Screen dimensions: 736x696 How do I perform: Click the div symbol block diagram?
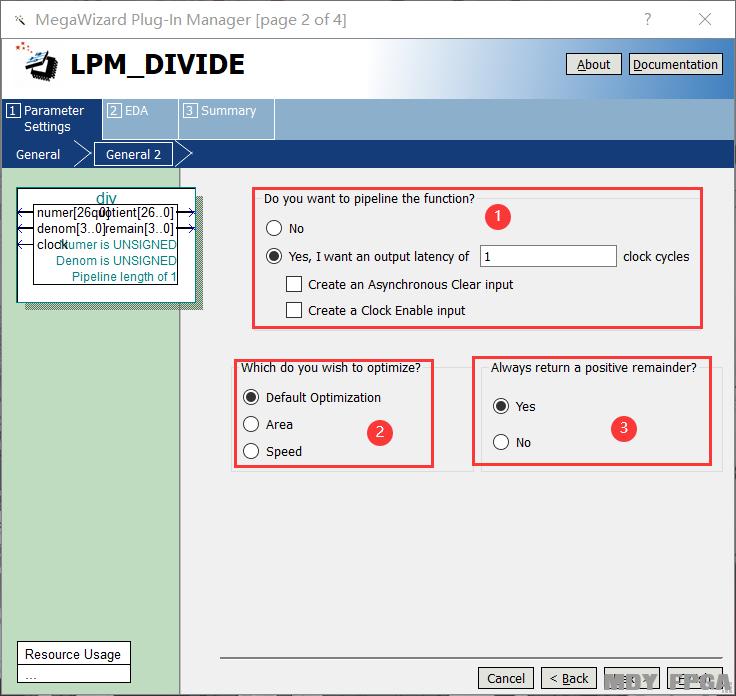point(106,245)
